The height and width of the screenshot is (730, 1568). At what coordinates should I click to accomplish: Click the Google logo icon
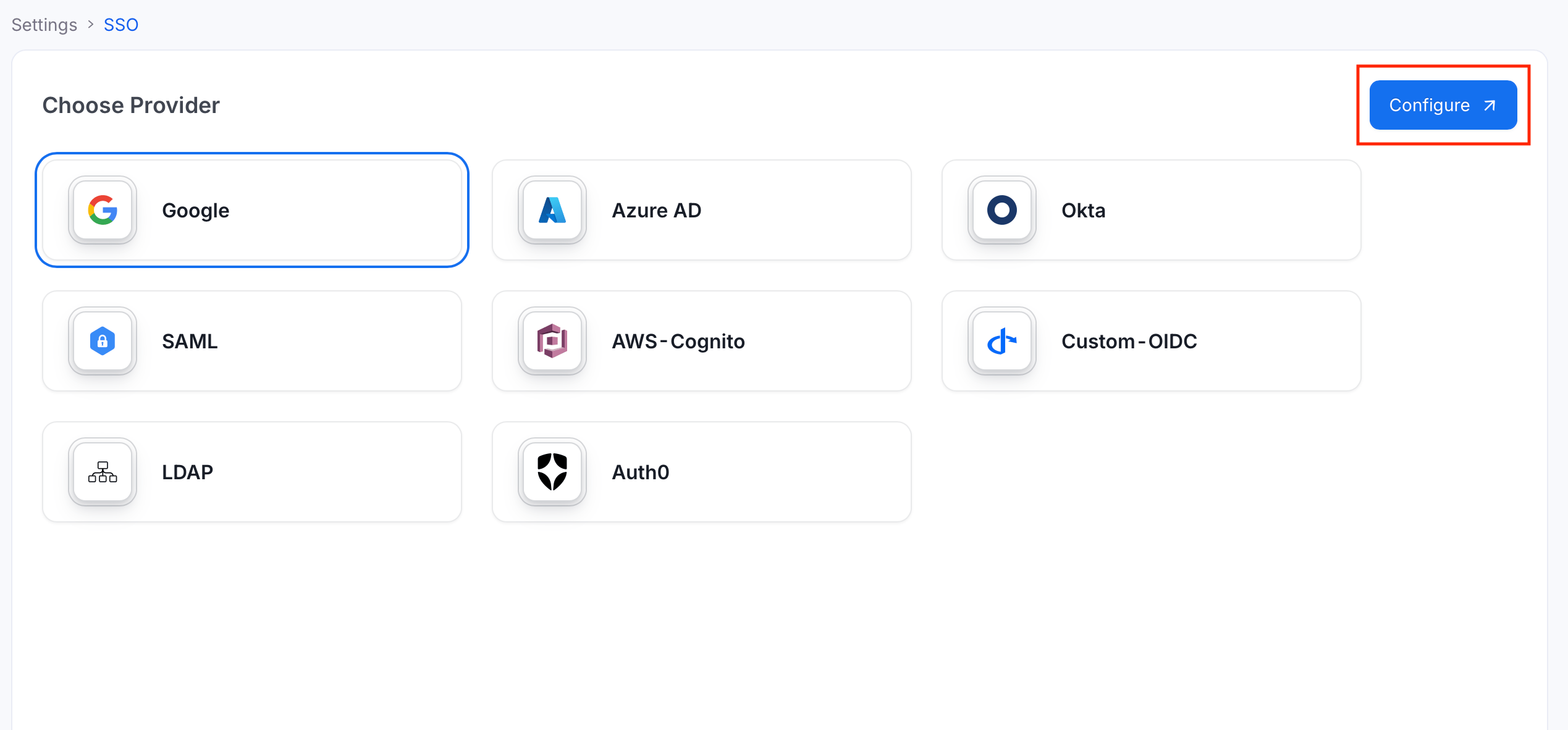[103, 210]
